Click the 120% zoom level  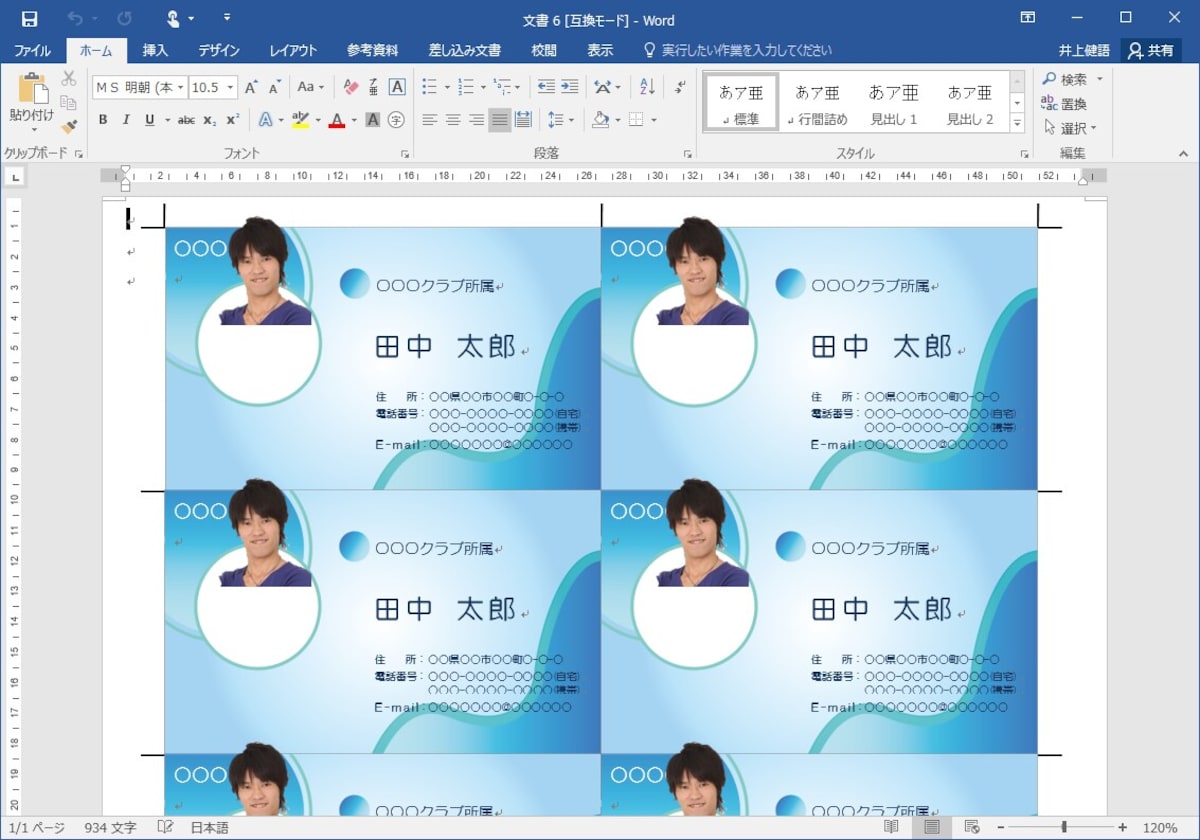click(1160, 828)
